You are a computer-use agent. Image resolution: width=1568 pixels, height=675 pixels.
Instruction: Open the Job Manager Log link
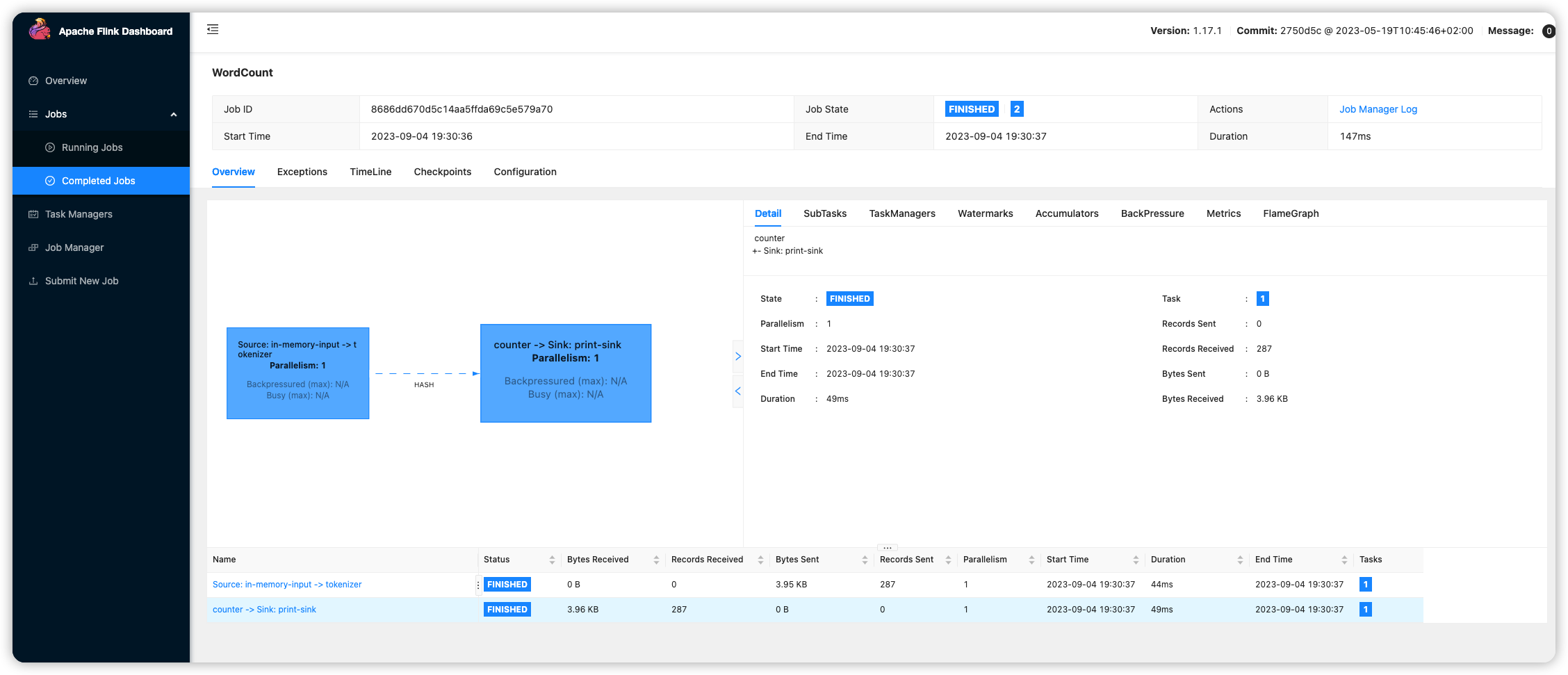(1378, 109)
